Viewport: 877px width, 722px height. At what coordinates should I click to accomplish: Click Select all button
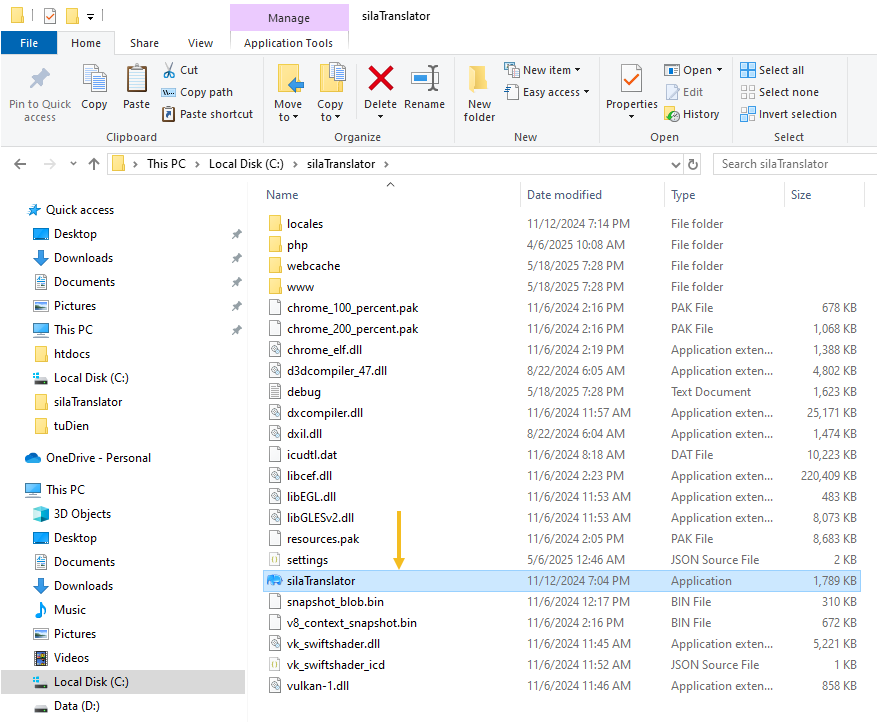tap(772, 70)
